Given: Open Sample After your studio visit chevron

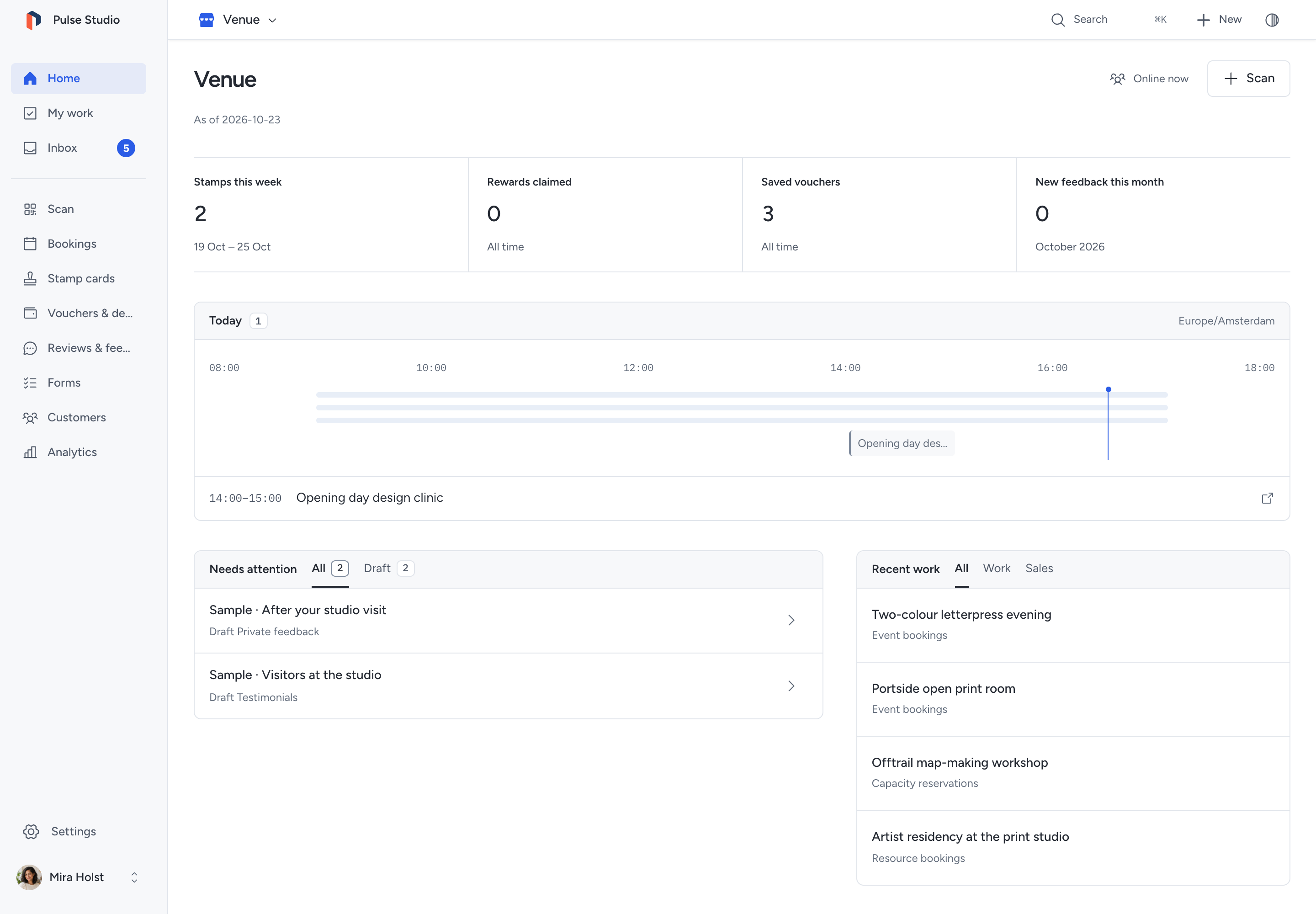Looking at the screenshot, I should [791, 620].
